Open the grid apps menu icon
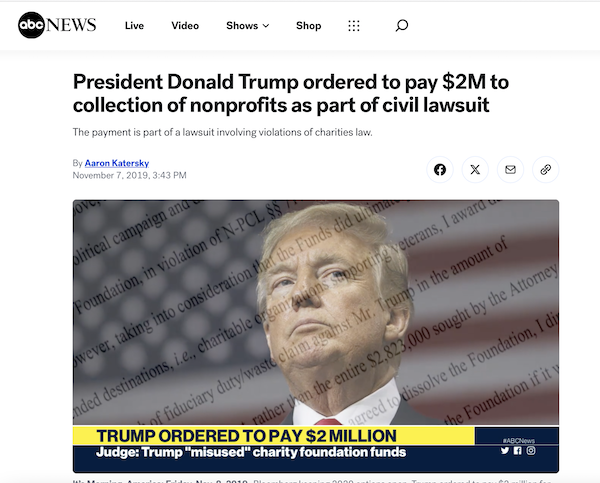 [x=354, y=26]
